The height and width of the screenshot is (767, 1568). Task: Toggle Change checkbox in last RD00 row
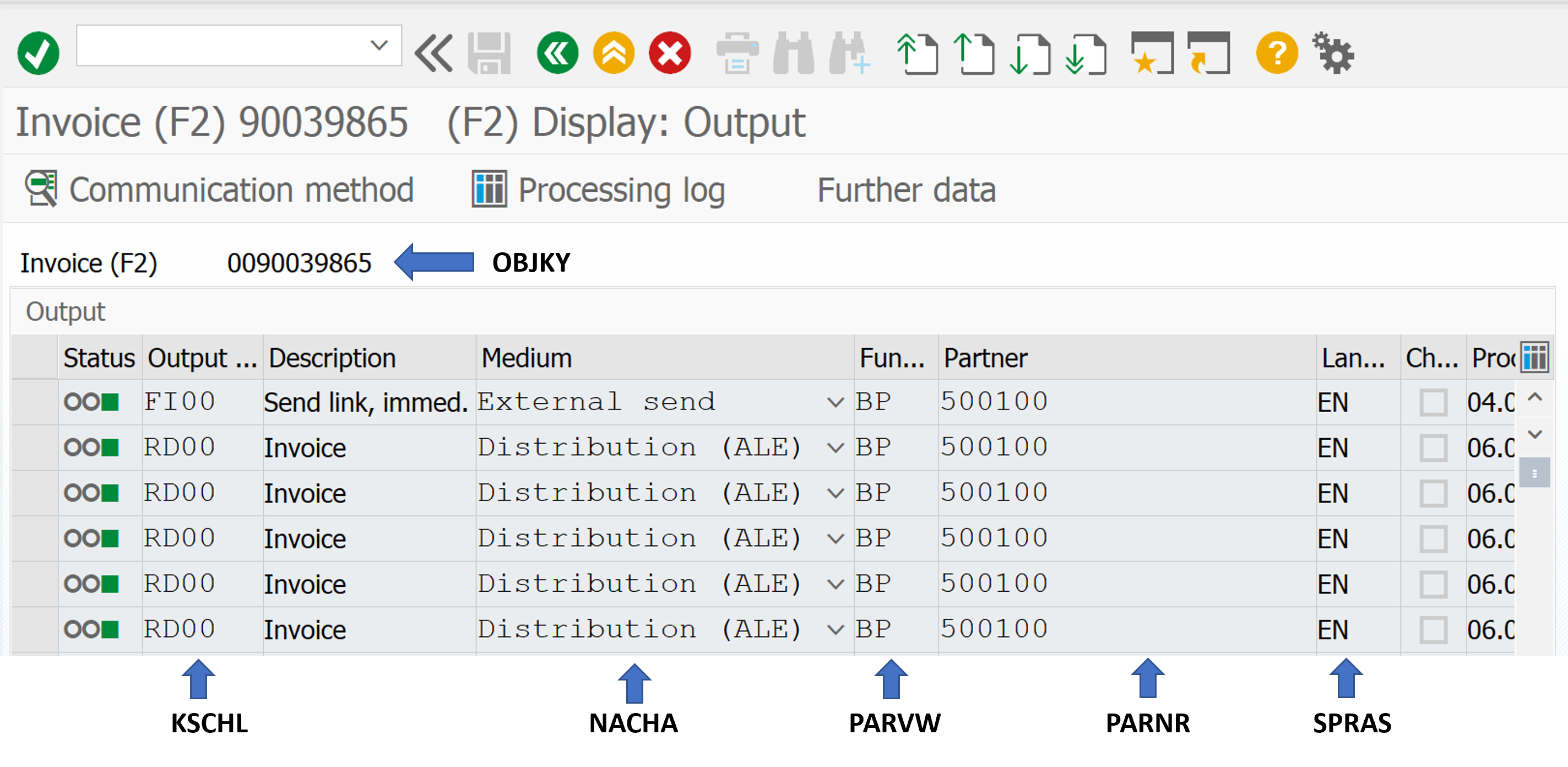click(x=1433, y=629)
